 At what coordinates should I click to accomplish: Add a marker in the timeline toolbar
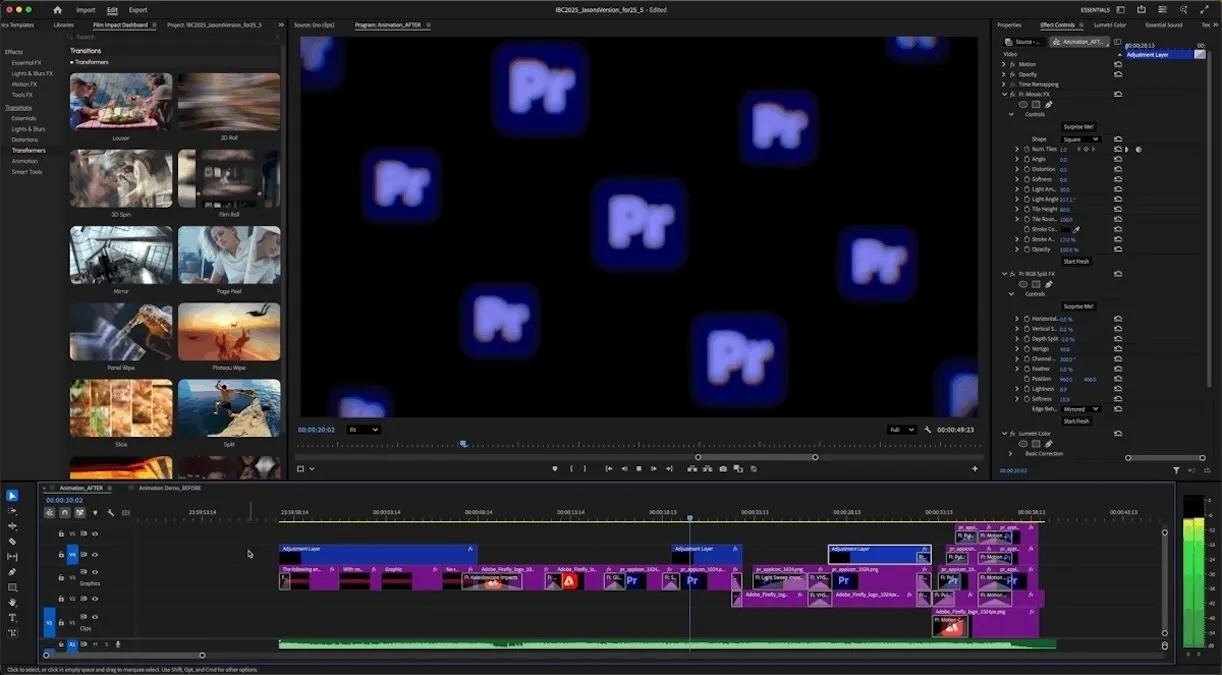point(95,513)
